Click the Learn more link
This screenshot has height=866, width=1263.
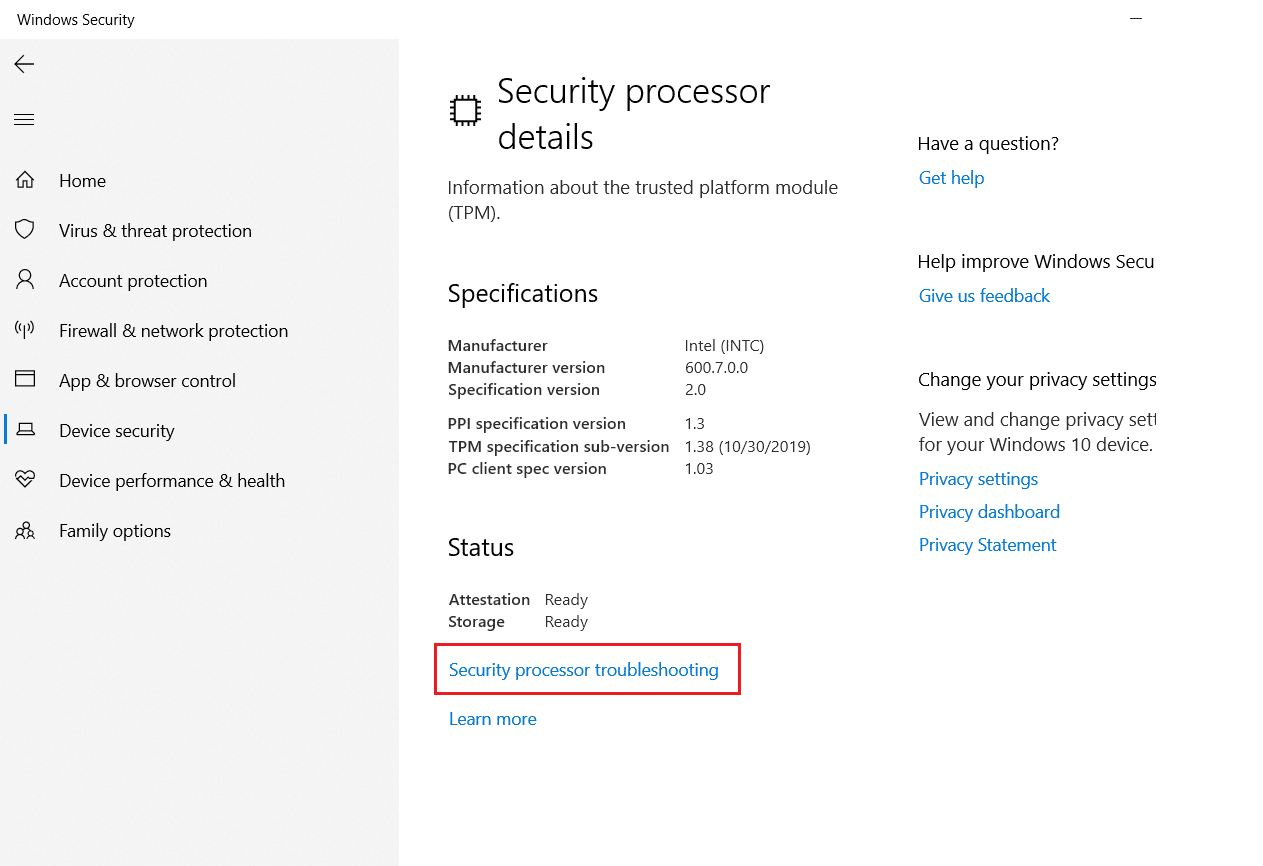492,719
